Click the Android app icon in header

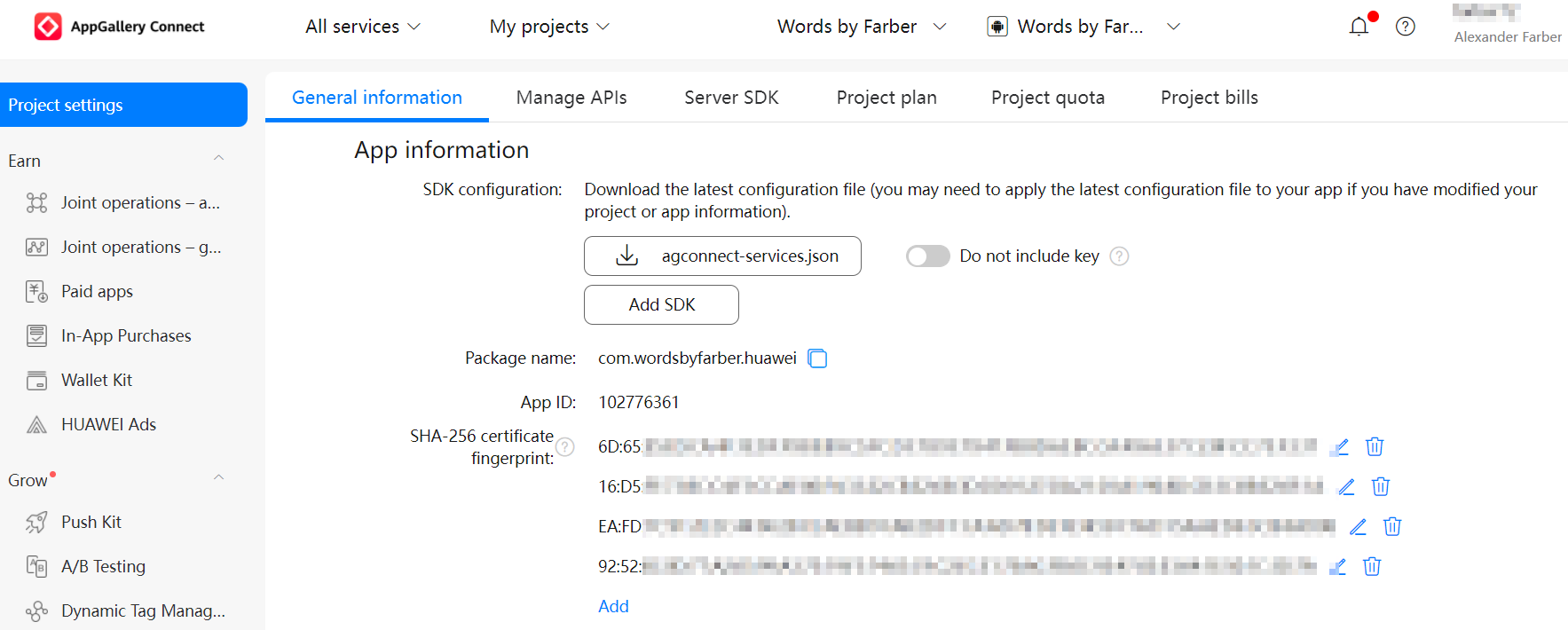pyautogui.click(x=997, y=27)
